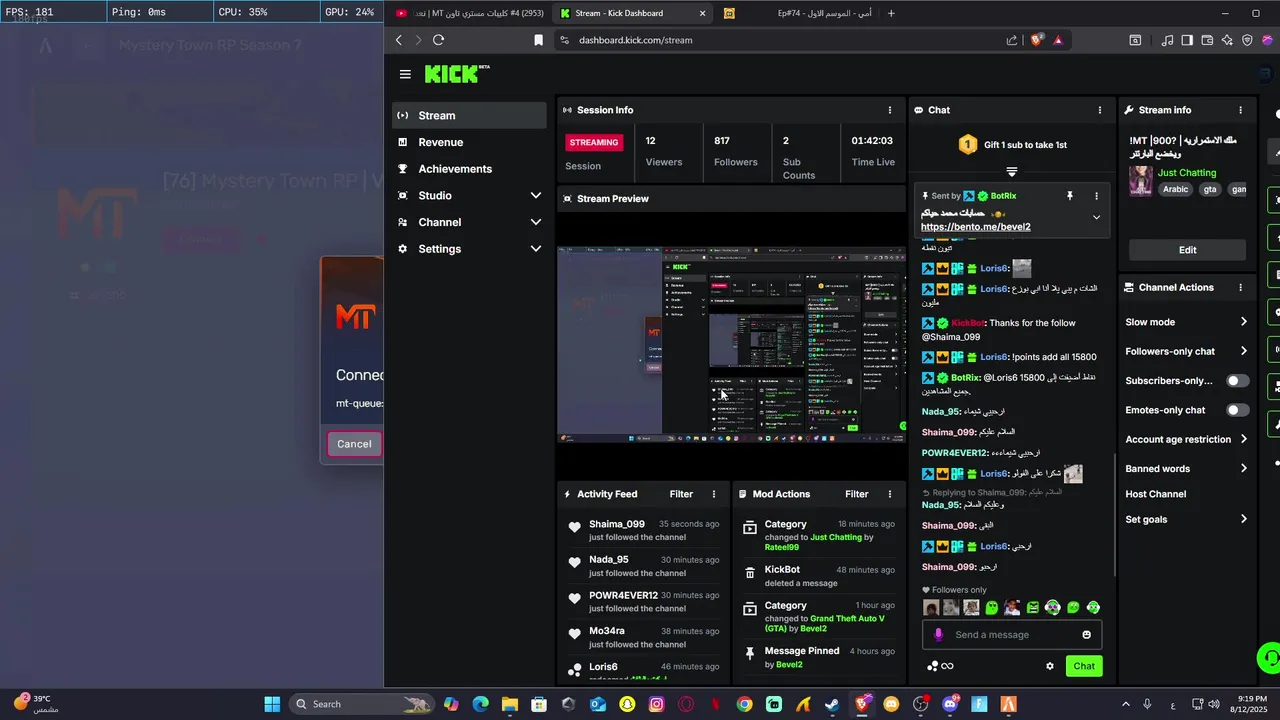Click Filter in the Mod Actions header
The width and height of the screenshot is (1280, 720).
tap(857, 494)
